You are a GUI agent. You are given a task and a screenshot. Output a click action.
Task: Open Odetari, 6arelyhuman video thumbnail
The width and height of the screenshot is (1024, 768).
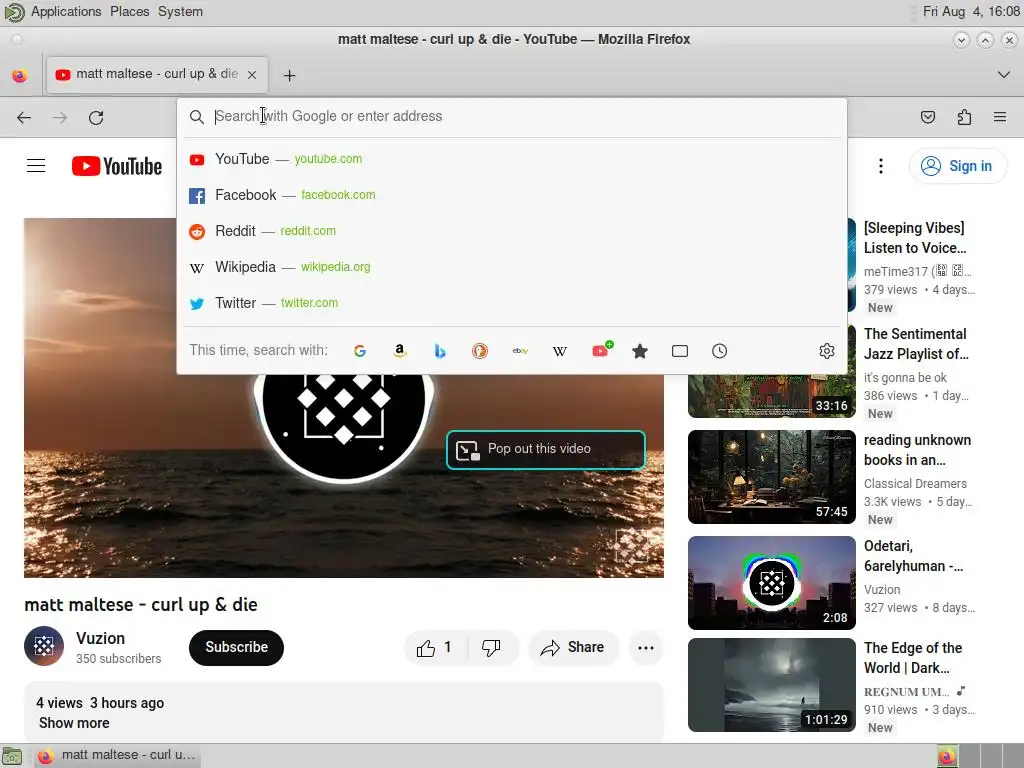click(771, 583)
